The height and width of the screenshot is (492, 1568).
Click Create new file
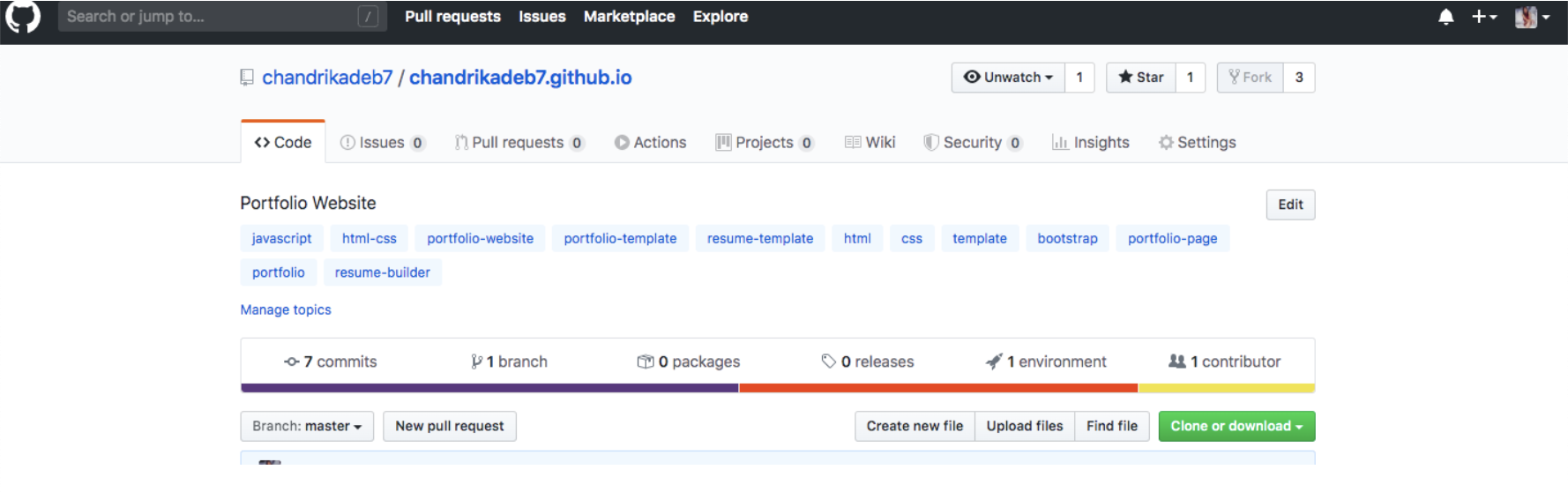[x=915, y=426]
